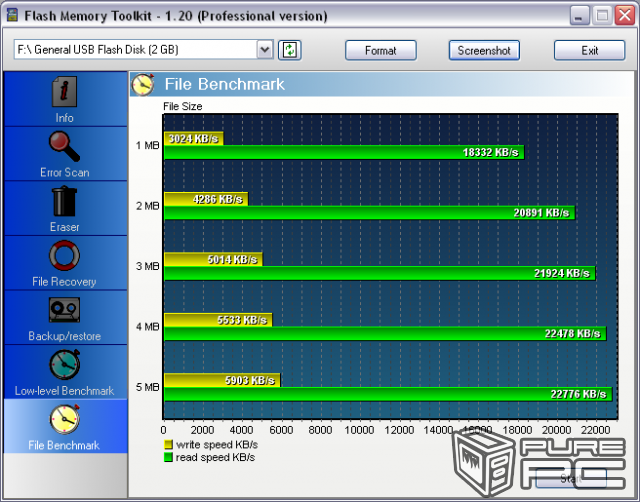Open the Backup/restore tape icon
The width and height of the screenshot is (640, 502).
64,310
